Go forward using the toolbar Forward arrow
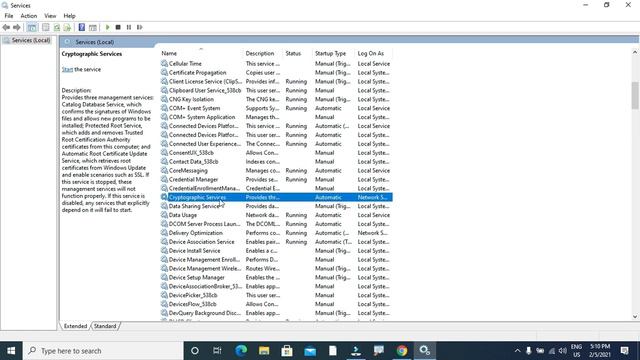Screen dimensions: 640x360 pos(17,27)
